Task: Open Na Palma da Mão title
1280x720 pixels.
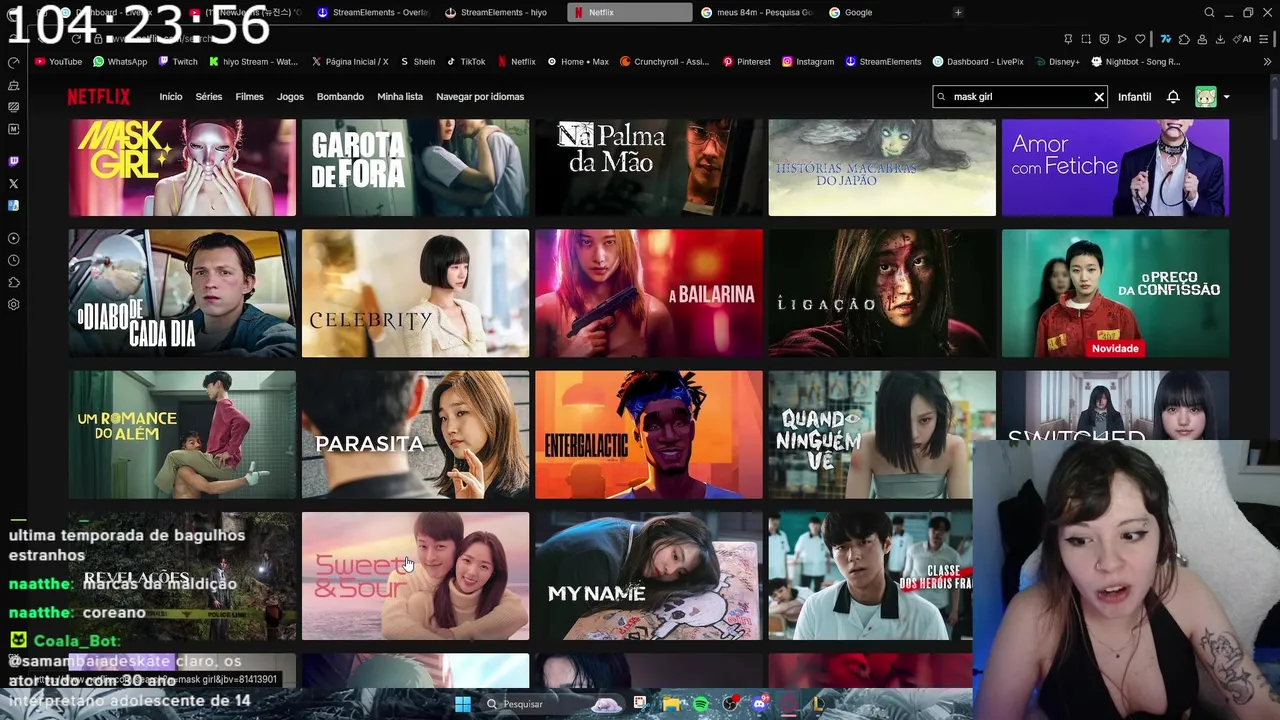Action: click(x=648, y=167)
